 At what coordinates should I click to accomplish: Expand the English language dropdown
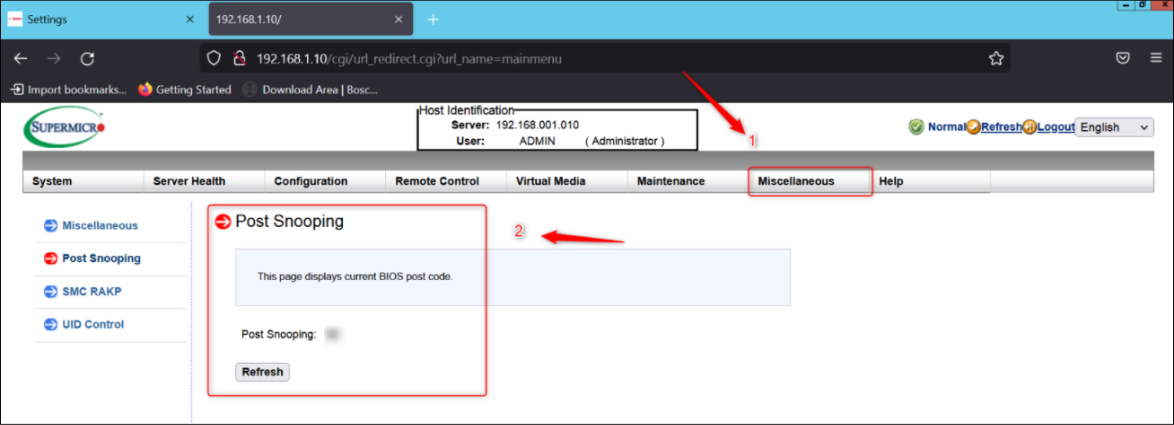tap(1115, 127)
